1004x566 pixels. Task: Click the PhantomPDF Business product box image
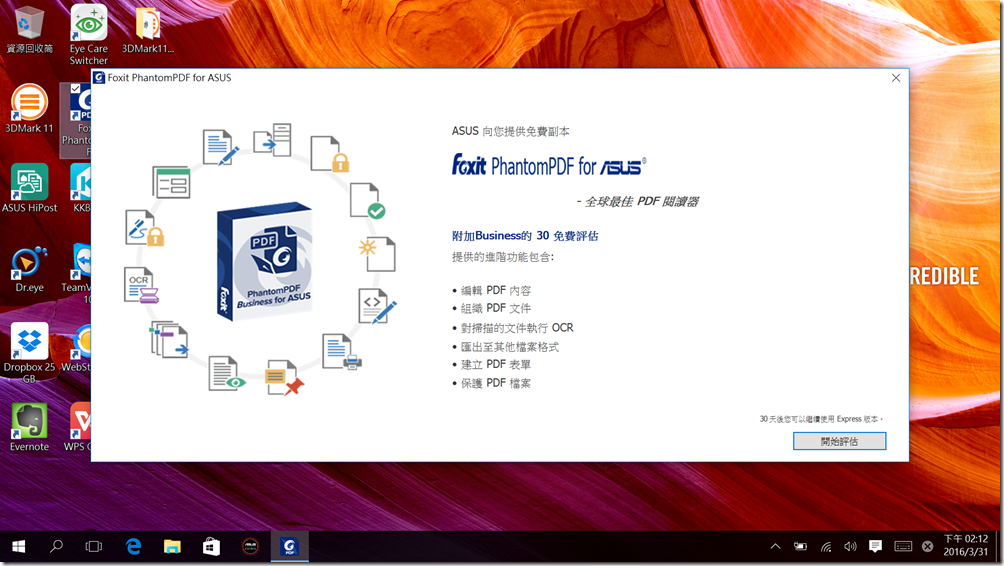pos(264,261)
